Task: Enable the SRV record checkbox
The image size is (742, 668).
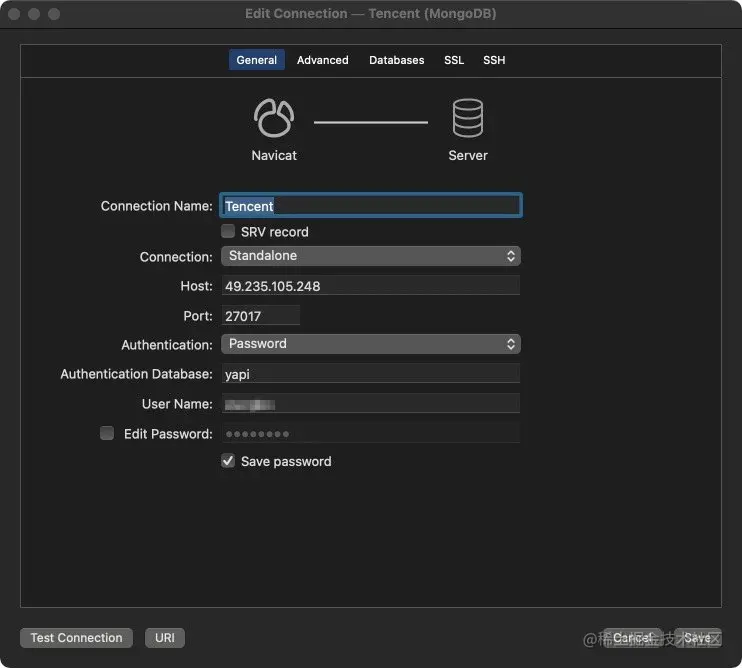Action: (228, 231)
